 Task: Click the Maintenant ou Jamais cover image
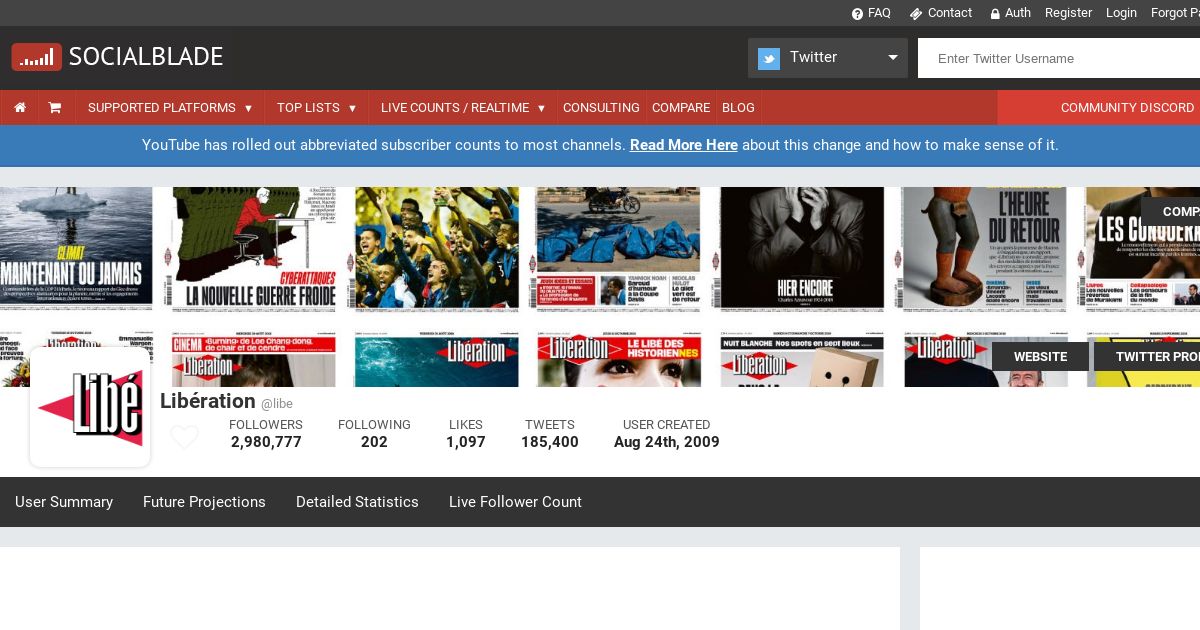[76, 249]
